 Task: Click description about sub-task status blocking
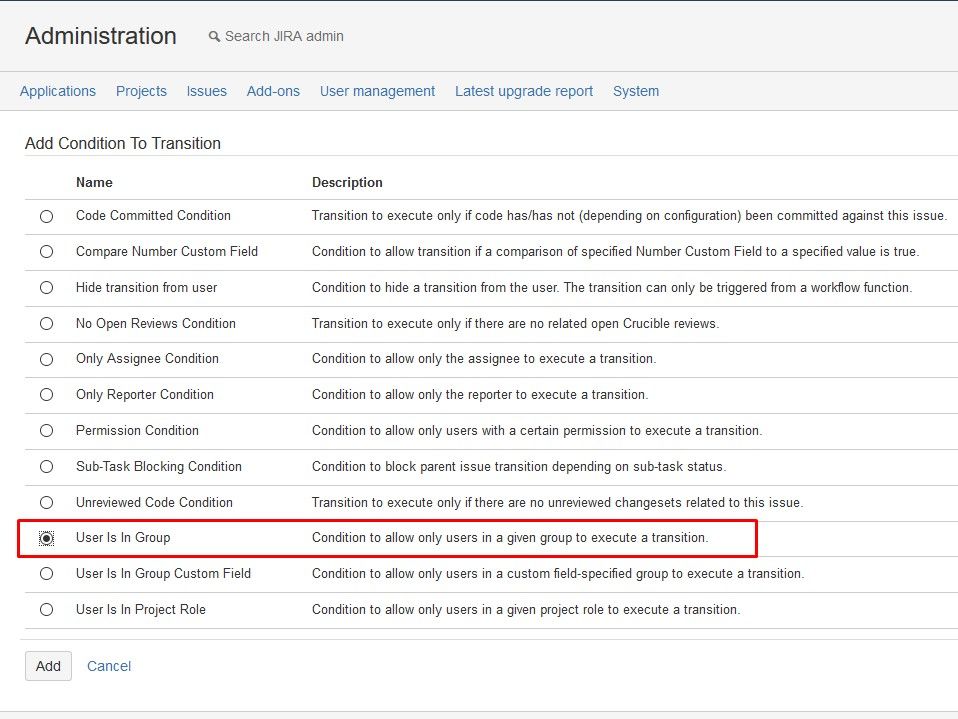pyautogui.click(x=519, y=467)
